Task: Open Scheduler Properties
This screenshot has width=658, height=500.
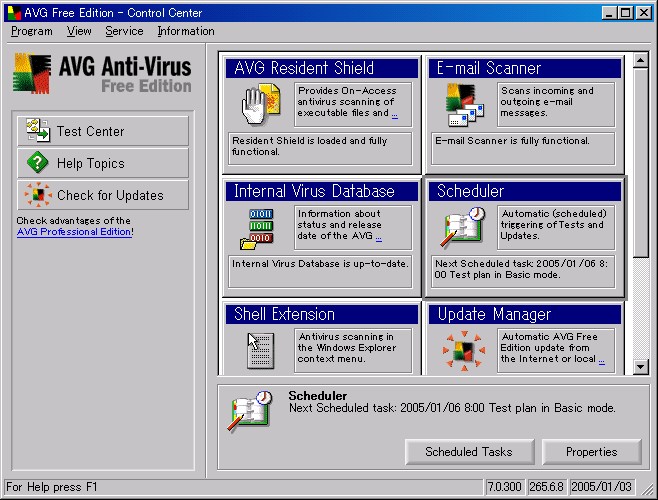Action: 591,452
